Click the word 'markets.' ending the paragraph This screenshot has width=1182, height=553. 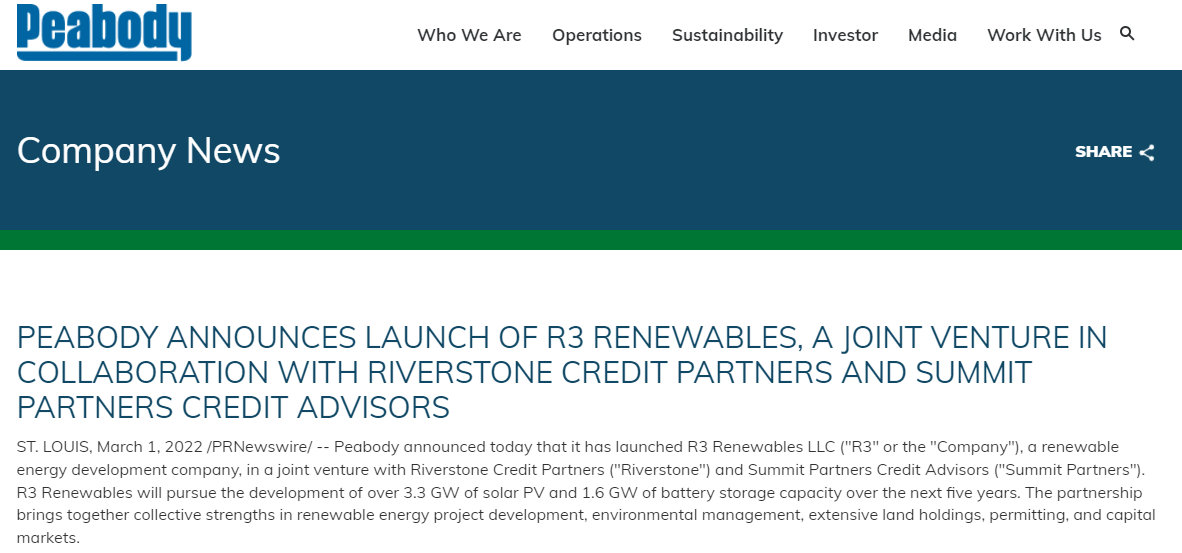click(x=47, y=539)
